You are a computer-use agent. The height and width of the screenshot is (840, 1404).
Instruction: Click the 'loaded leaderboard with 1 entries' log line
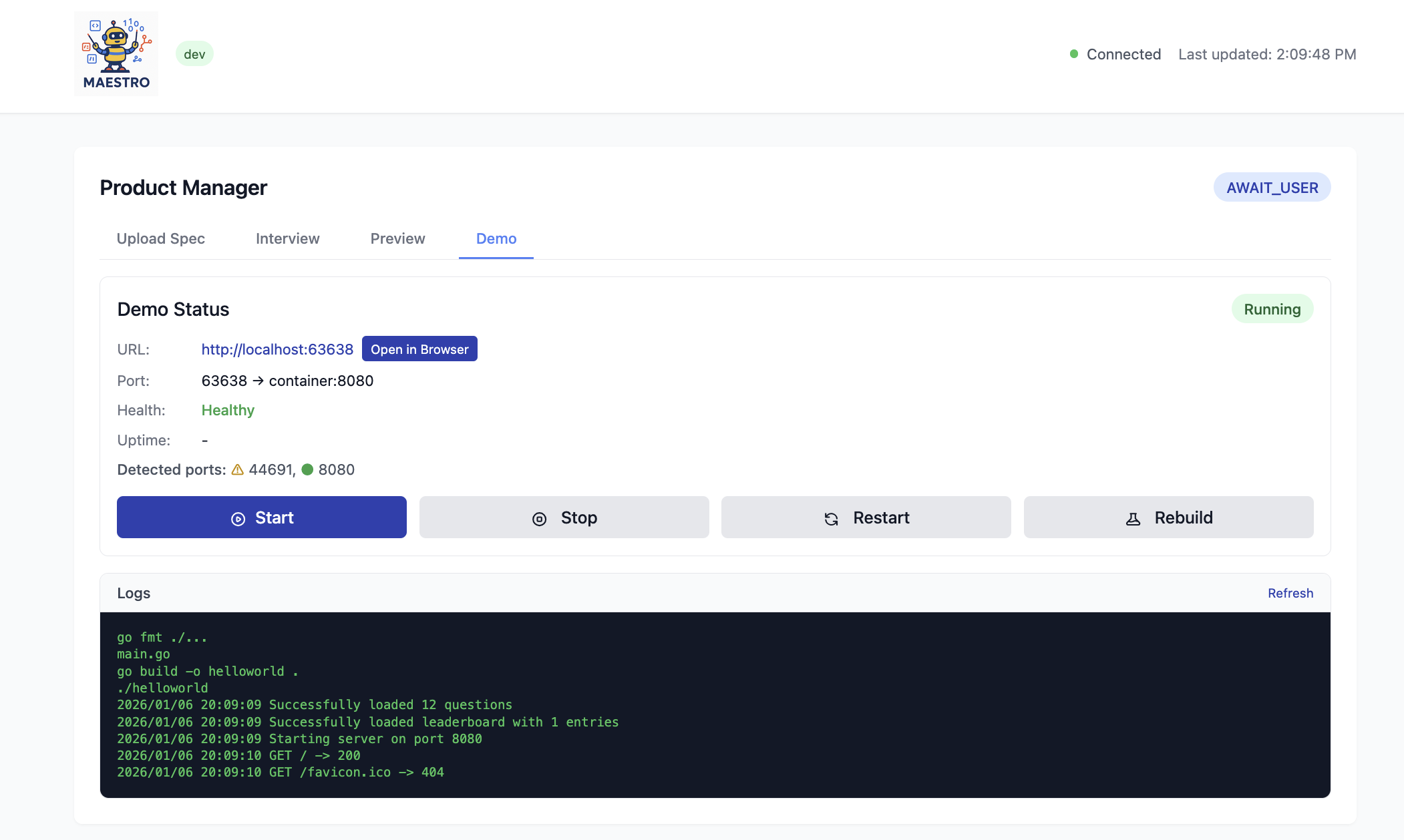[x=368, y=722]
